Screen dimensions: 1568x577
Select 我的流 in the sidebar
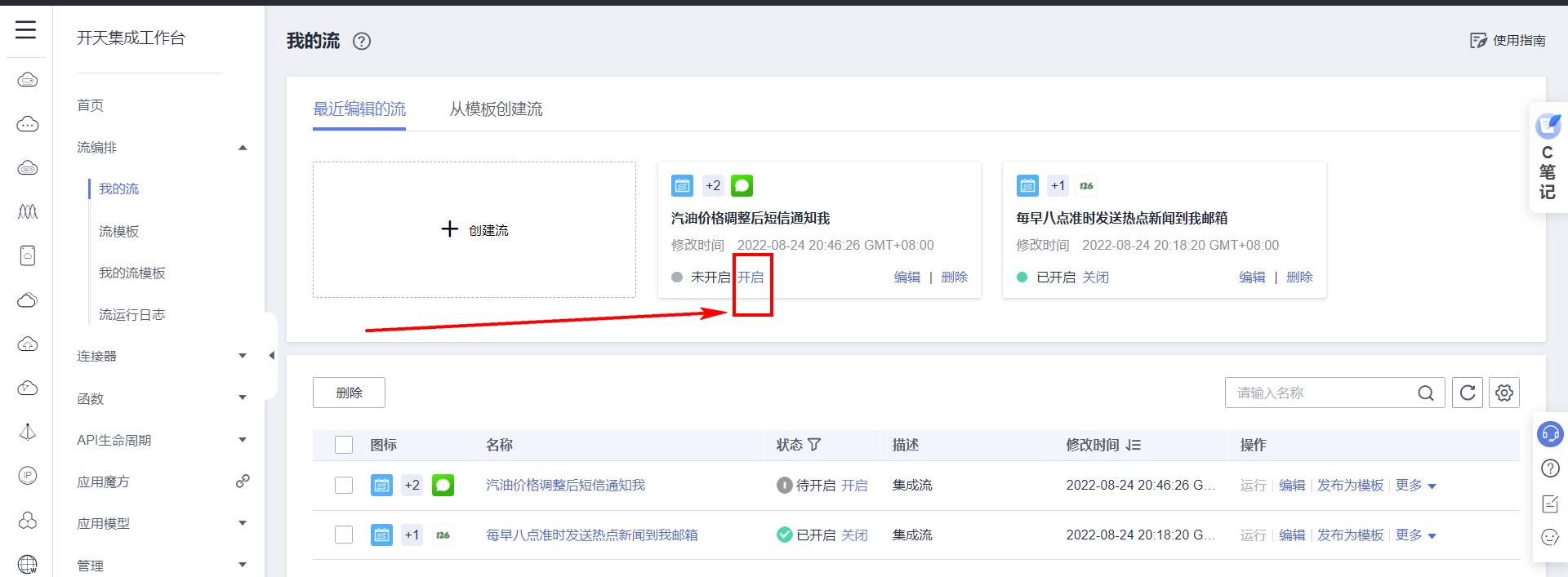[119, 189]
